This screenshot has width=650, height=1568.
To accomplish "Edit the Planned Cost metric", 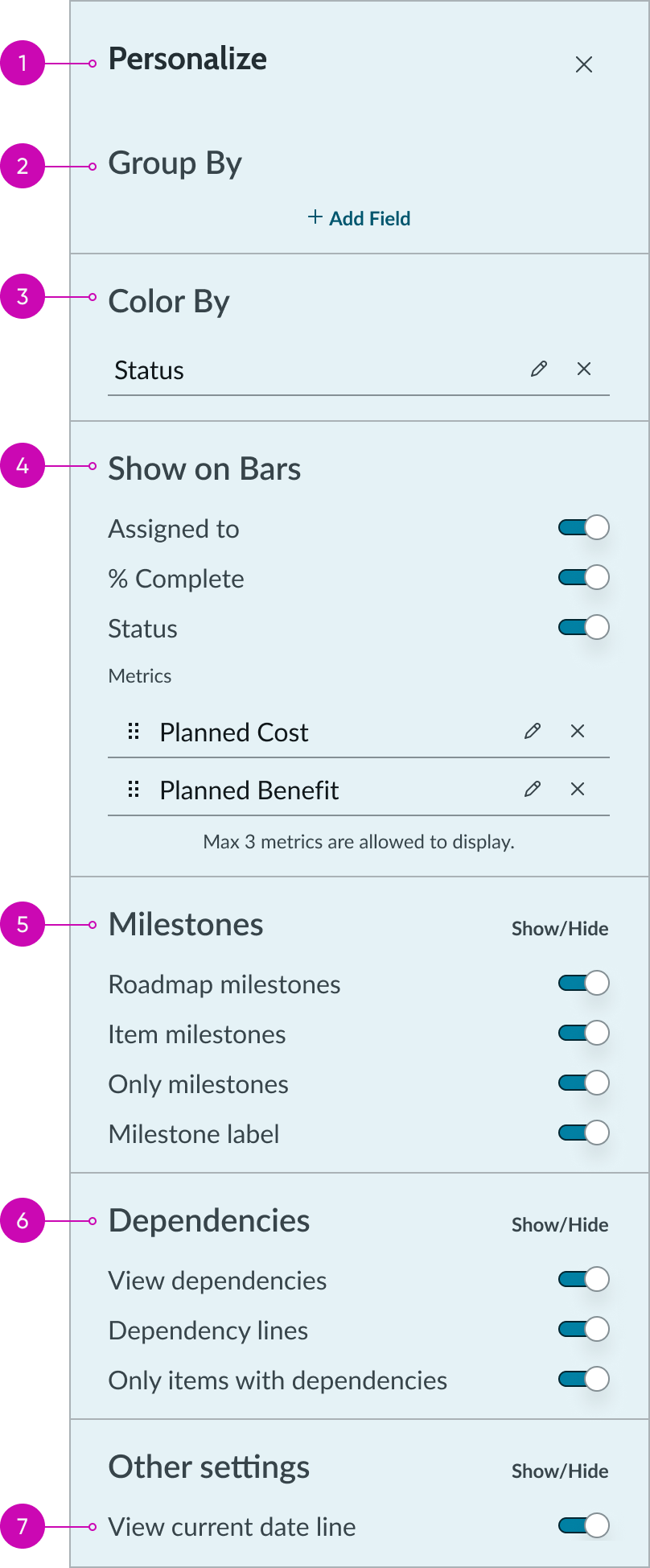I will [532, 731].
